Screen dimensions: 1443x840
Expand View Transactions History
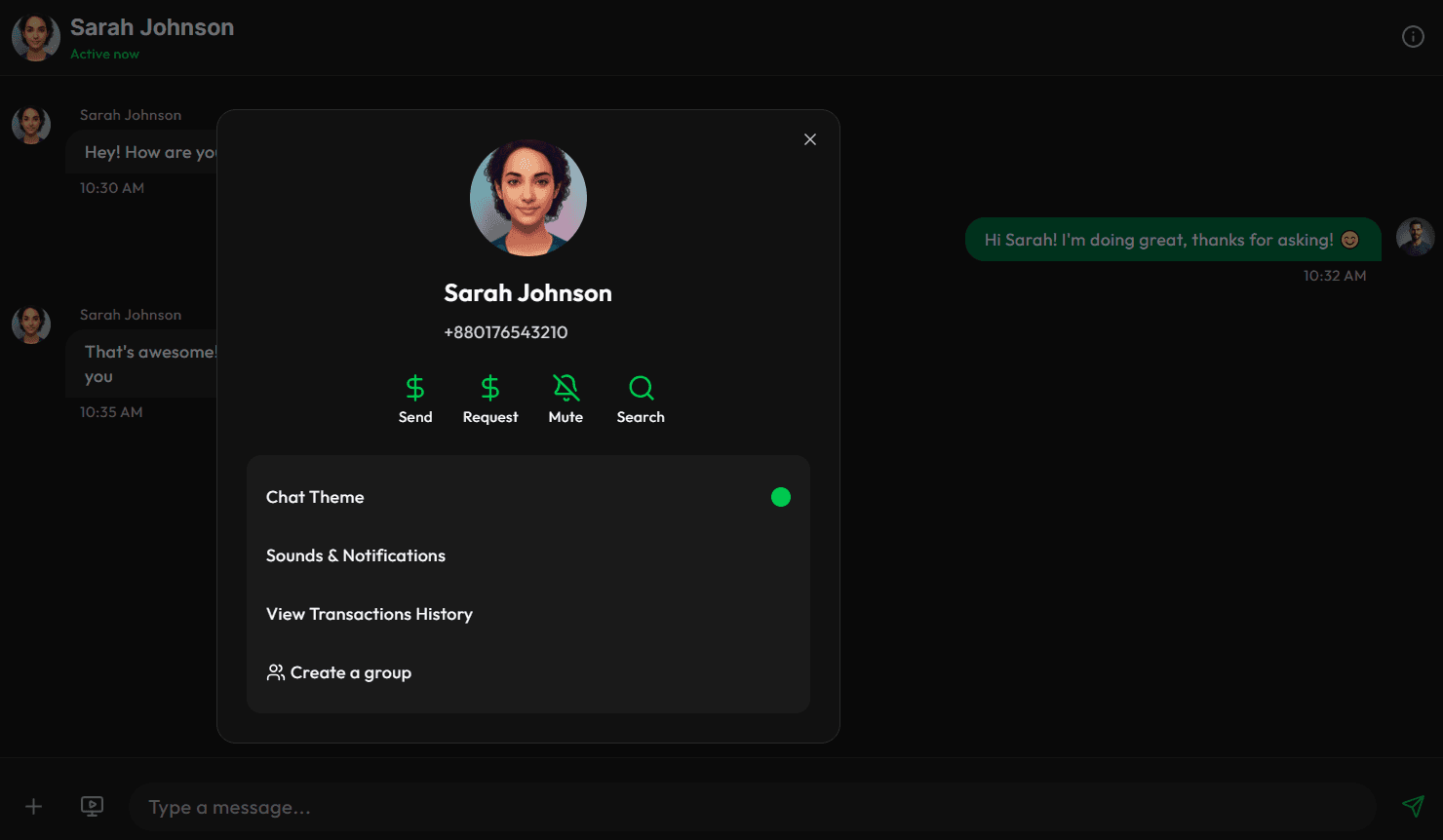click(x=369, y=614)
